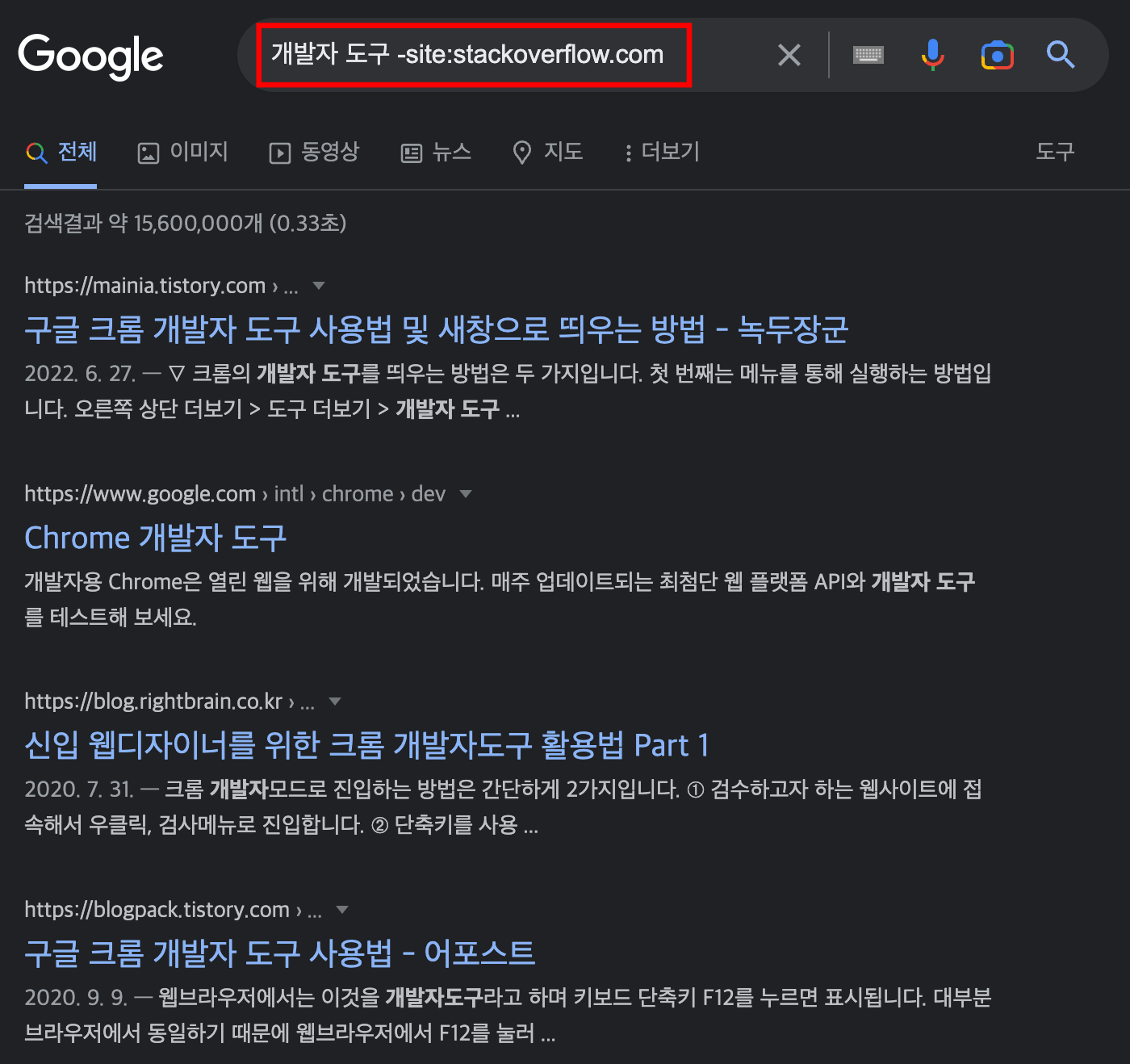The image size is (1130, 1064).
Task: Click the snippet dated 2020. 7. 31.
Action: (503, 806)
